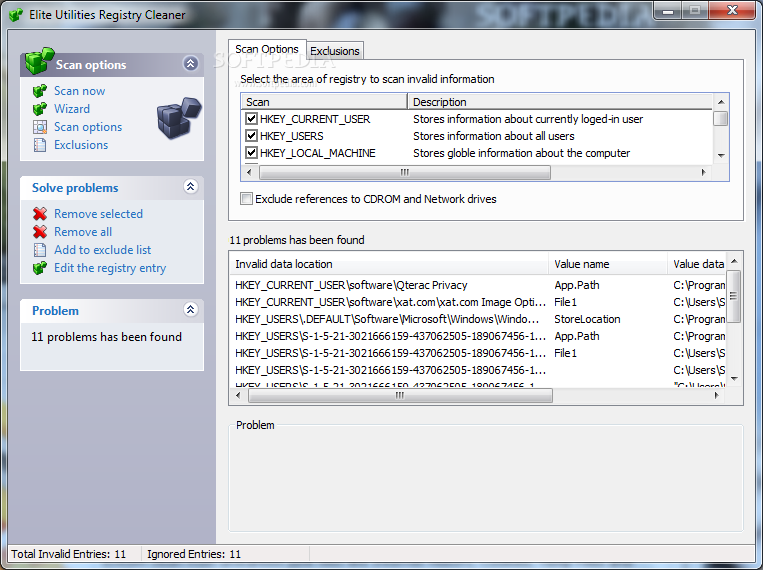This screenshot has width=763, height=570.
Task: Sort by the Description column header
Action: coord(560,102)
